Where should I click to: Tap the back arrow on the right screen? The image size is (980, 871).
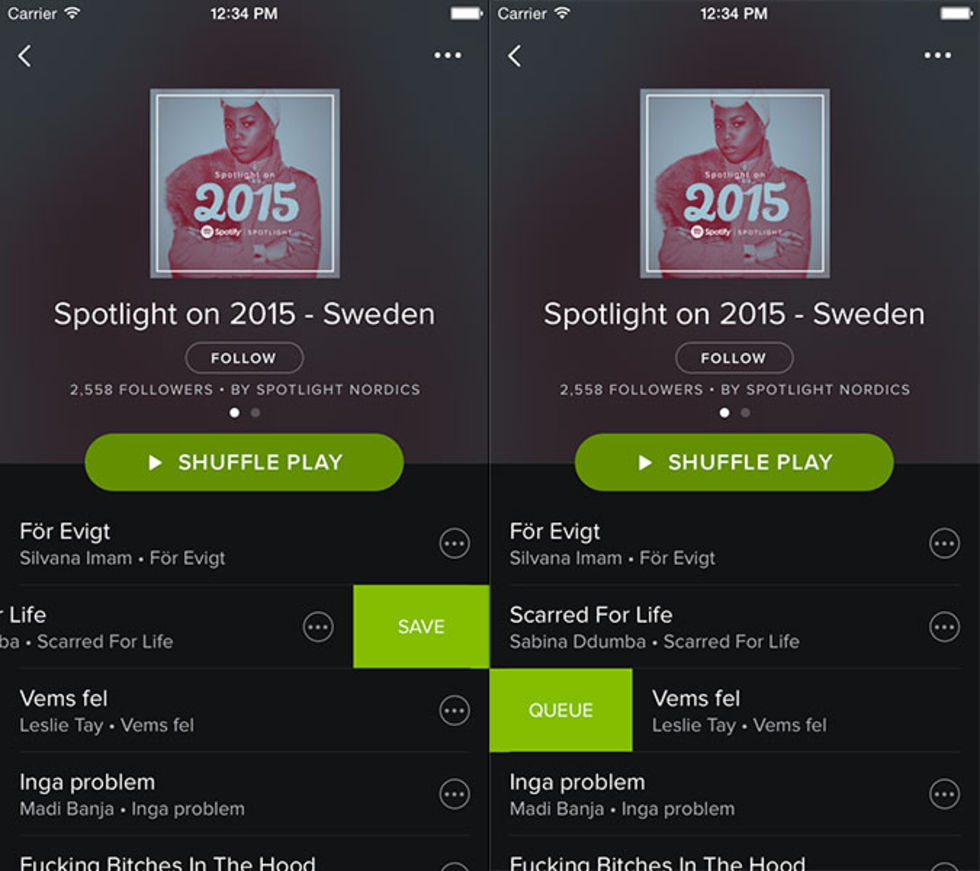(x=515, y=56)
